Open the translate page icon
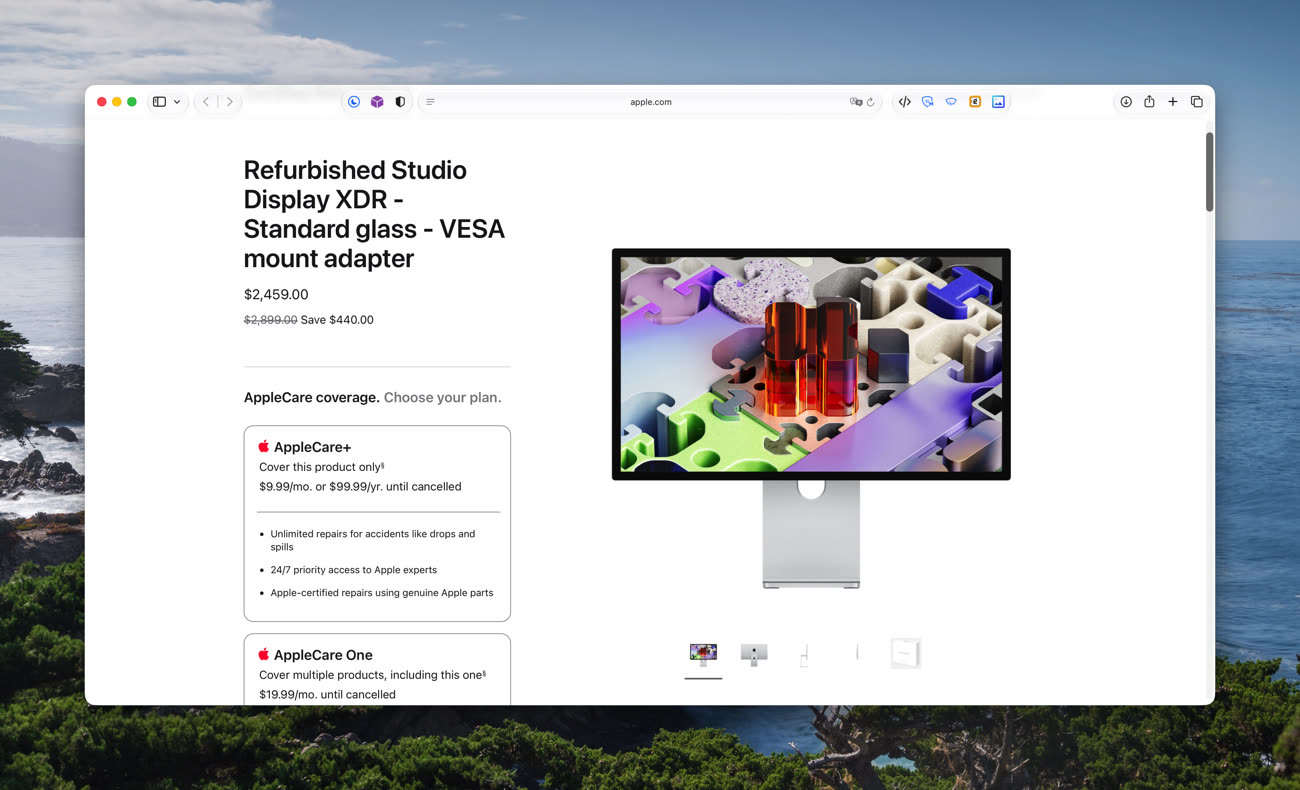 click(x=855, y=102)
